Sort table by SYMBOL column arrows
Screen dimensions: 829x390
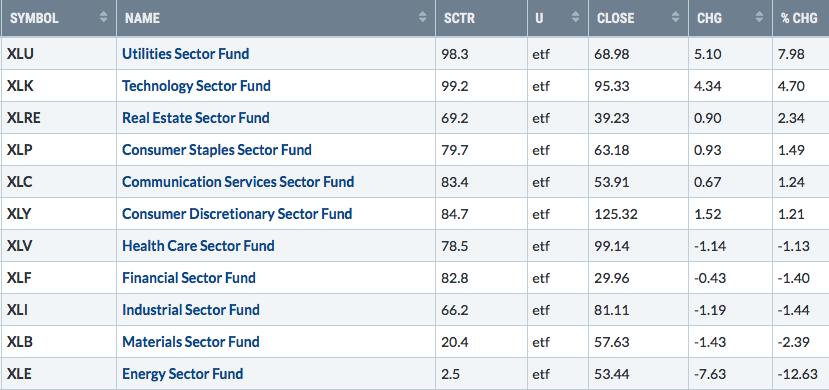104,17
